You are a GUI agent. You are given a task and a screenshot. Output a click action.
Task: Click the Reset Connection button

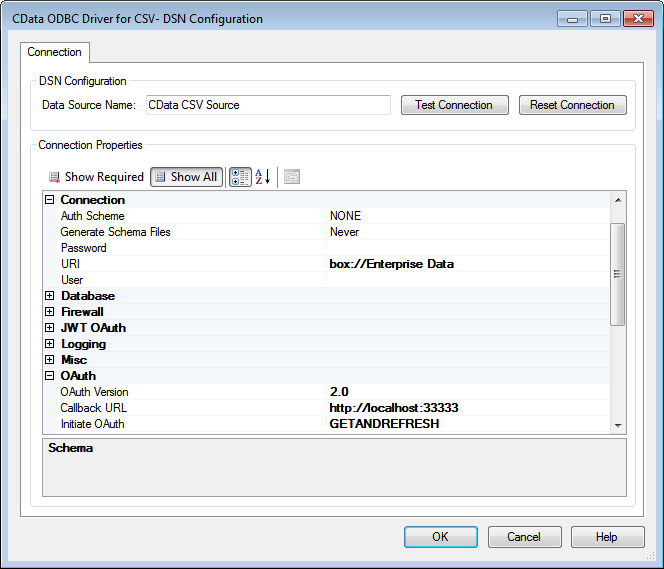pos(573,105)
